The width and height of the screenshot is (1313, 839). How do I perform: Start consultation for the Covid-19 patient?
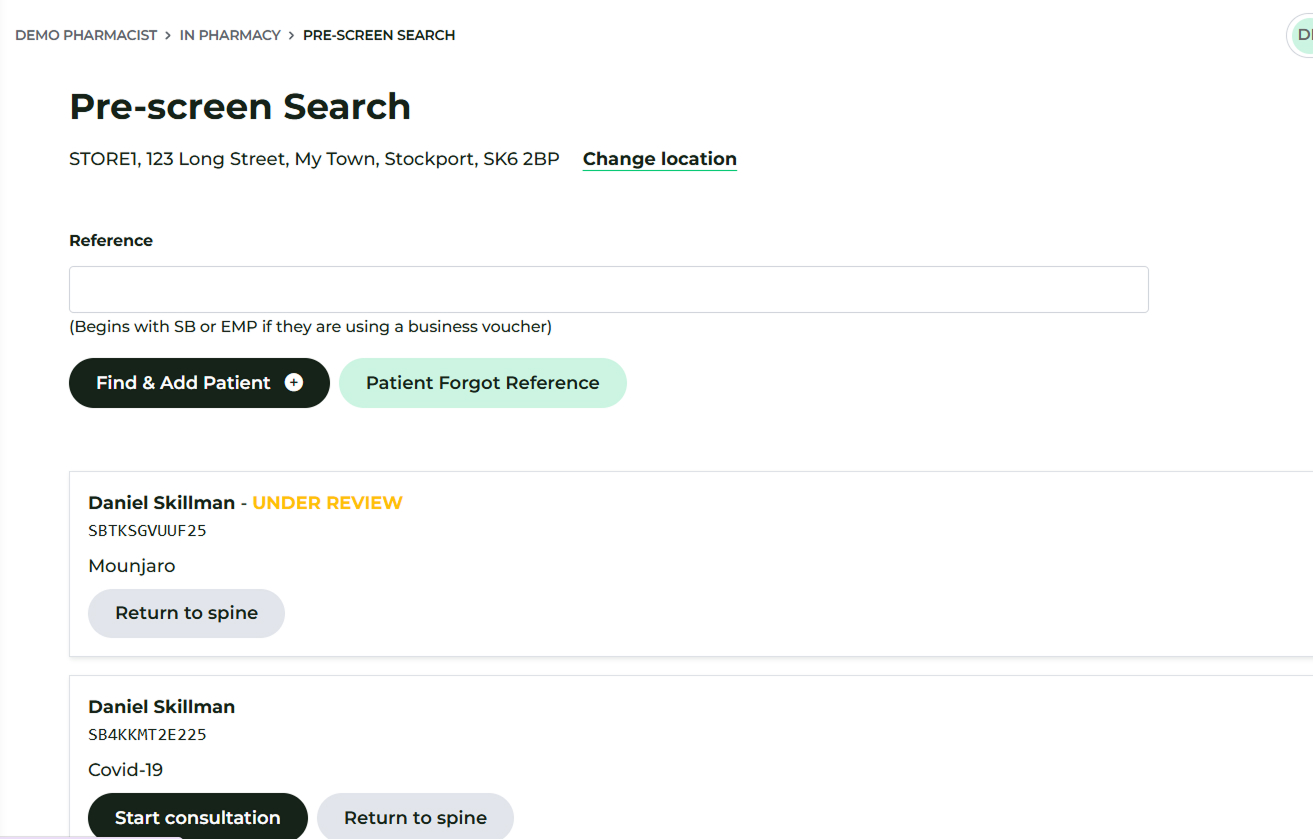(x=197, y=817)
